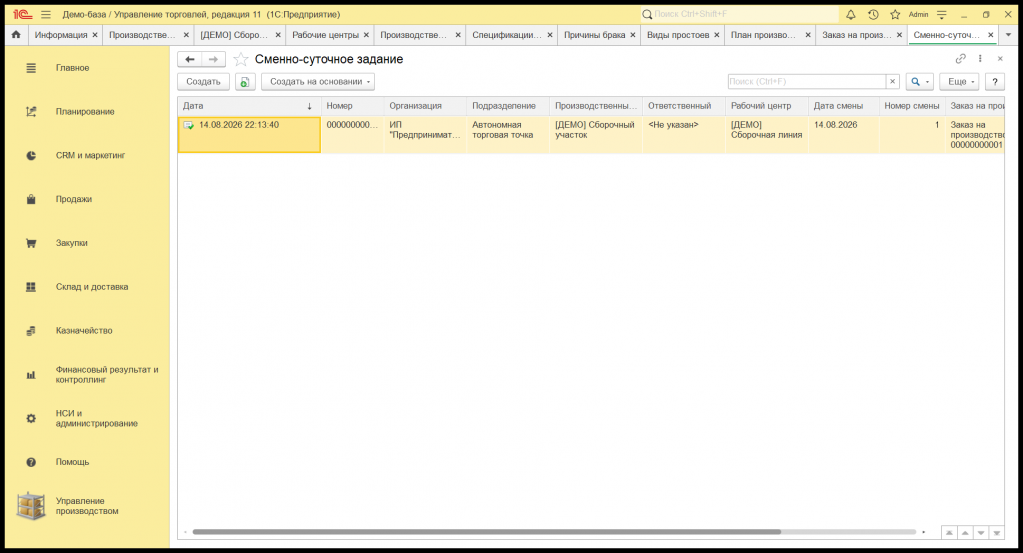Sort by the Номер column header
The height and width of the screenshot is (553, 1023).
352,106
